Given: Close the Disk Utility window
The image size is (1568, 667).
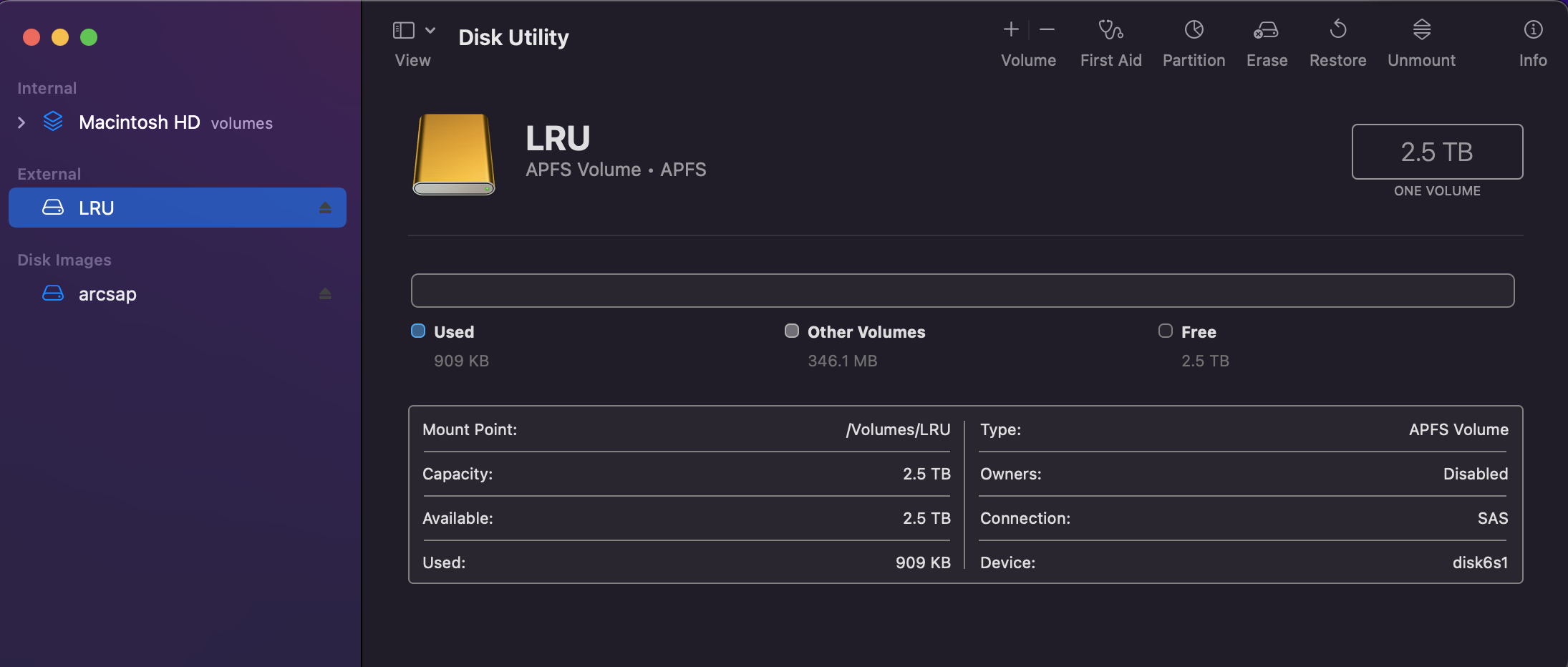Looking at the screenshot, I should pyautogui.click(x=32, y=37).
